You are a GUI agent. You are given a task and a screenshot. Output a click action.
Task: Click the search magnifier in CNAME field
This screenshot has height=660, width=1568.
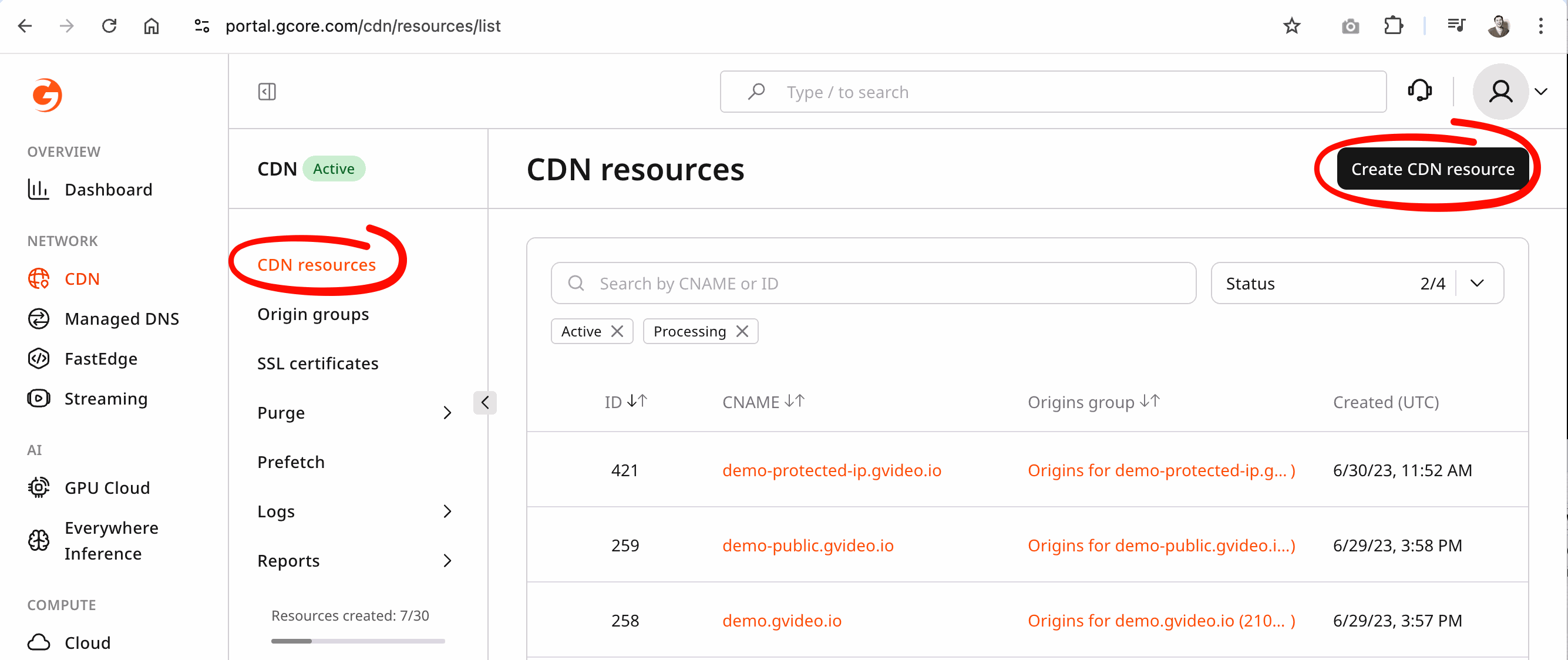click(x=576, y=283)
